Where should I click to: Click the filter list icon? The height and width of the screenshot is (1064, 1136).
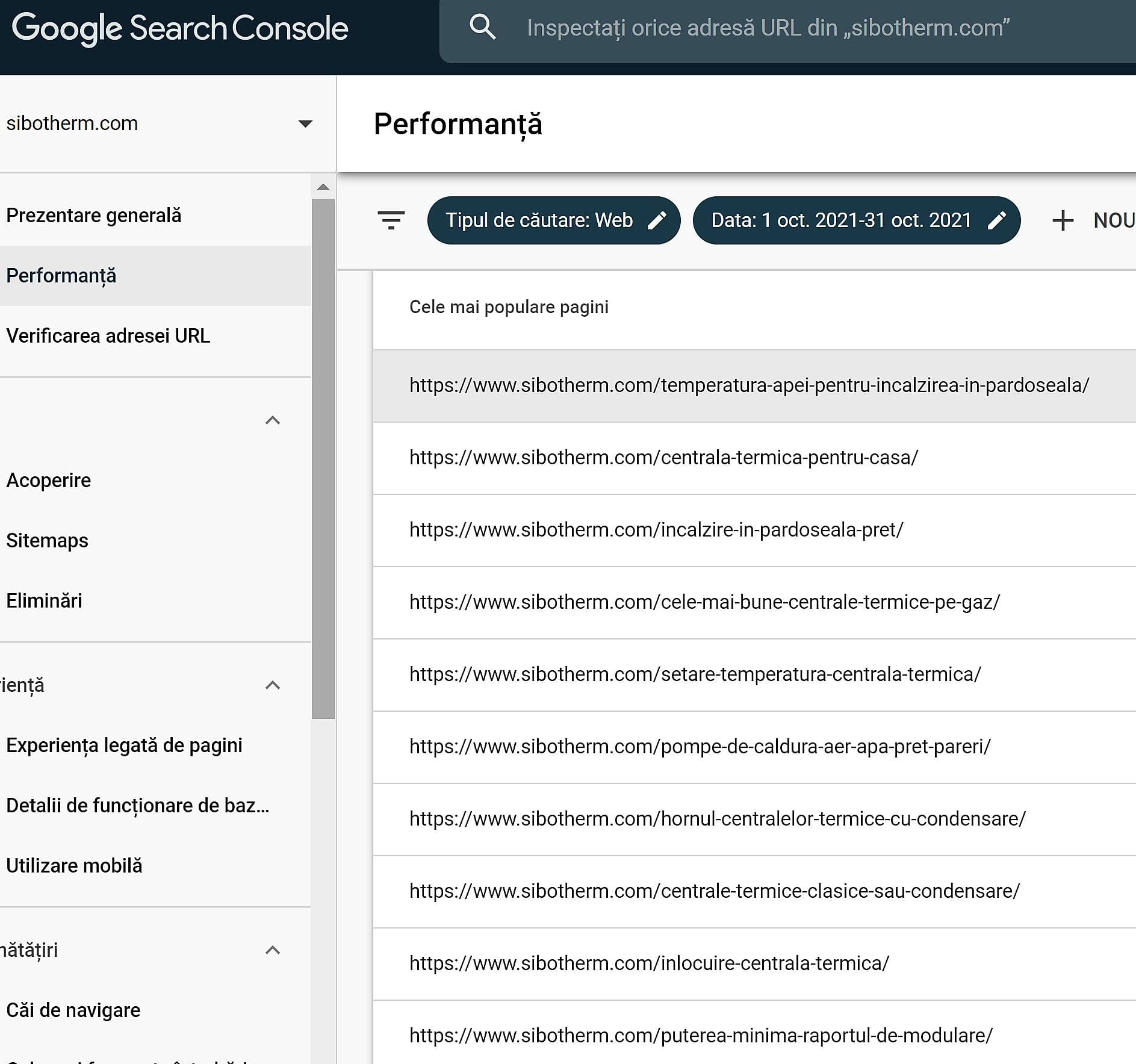point(391,220)
